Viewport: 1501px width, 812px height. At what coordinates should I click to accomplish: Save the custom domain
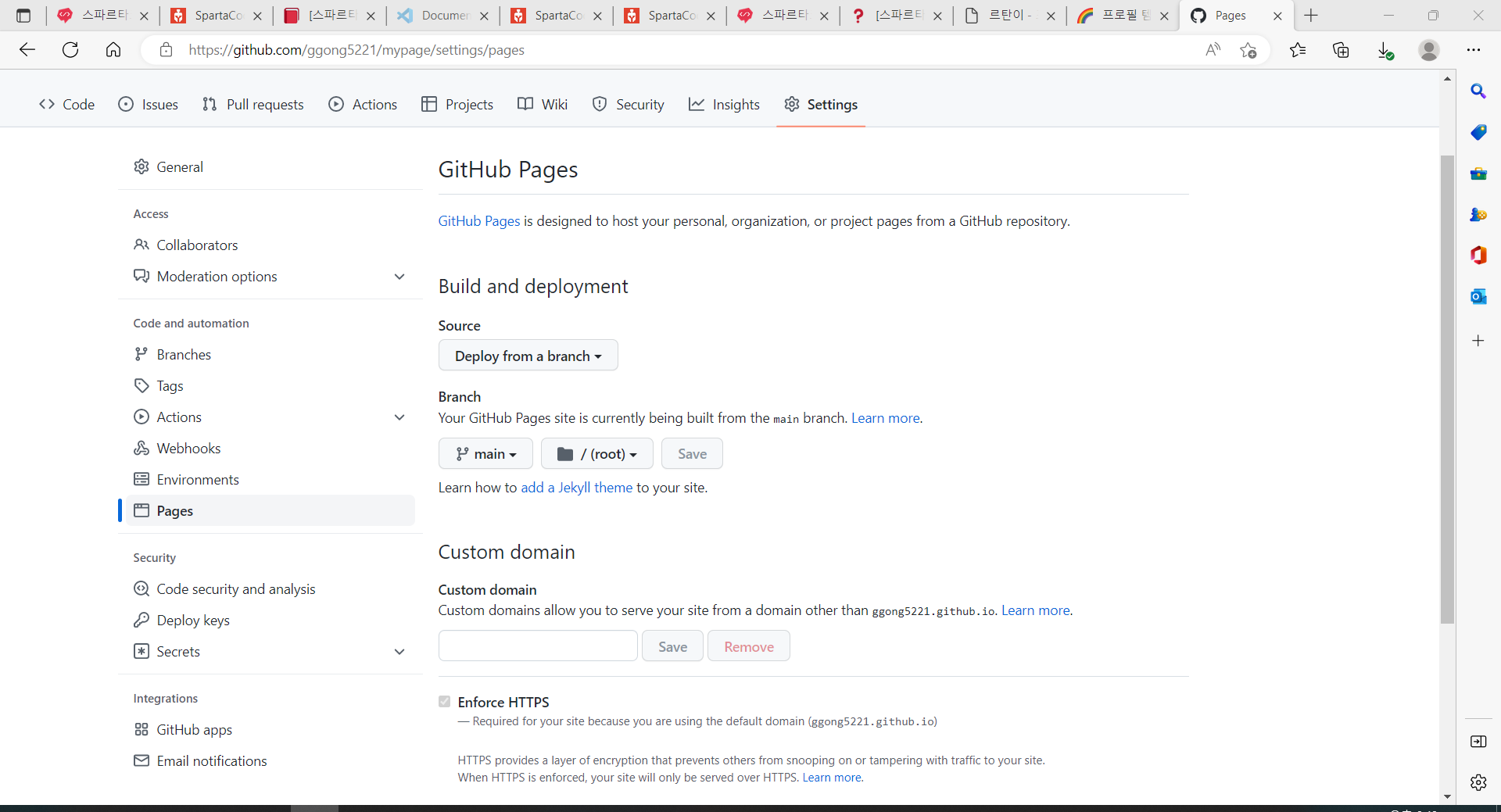coord(672,646)
